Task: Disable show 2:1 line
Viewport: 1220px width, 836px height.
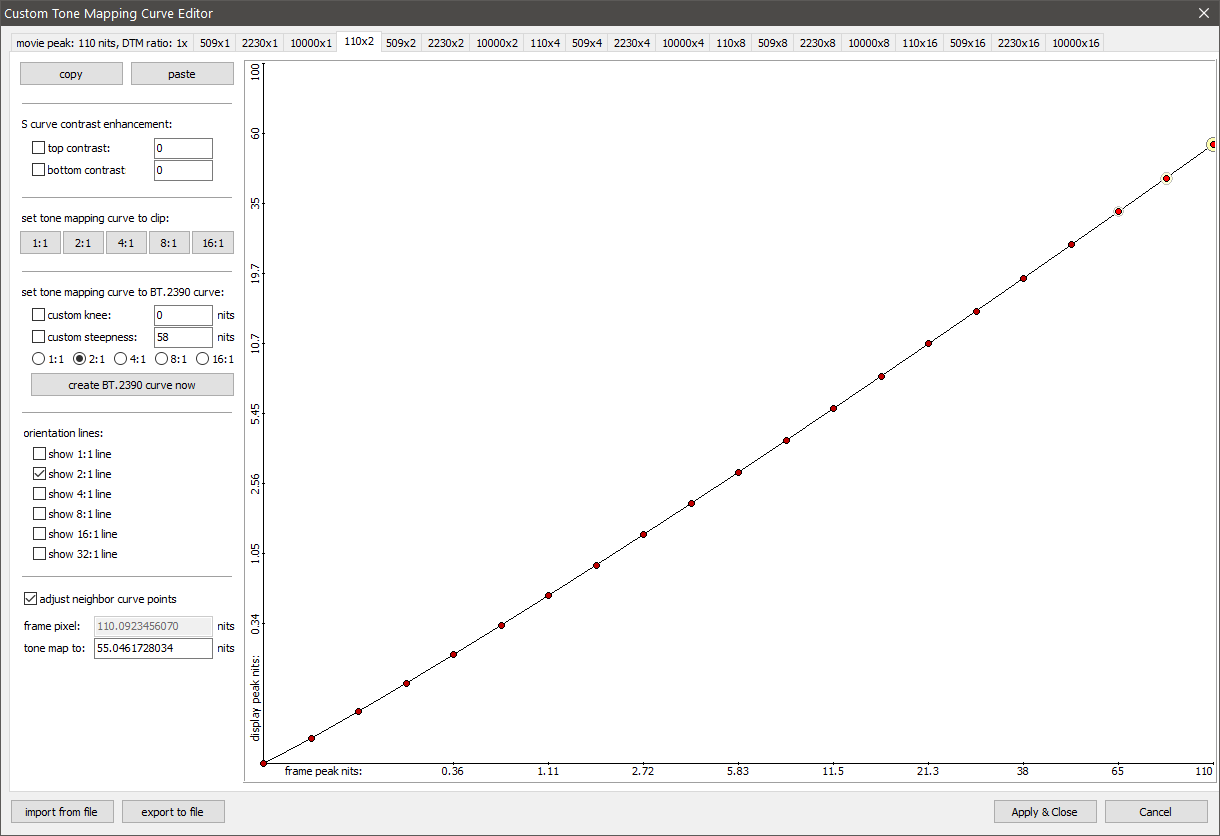Action: click(x=39, y=474)
